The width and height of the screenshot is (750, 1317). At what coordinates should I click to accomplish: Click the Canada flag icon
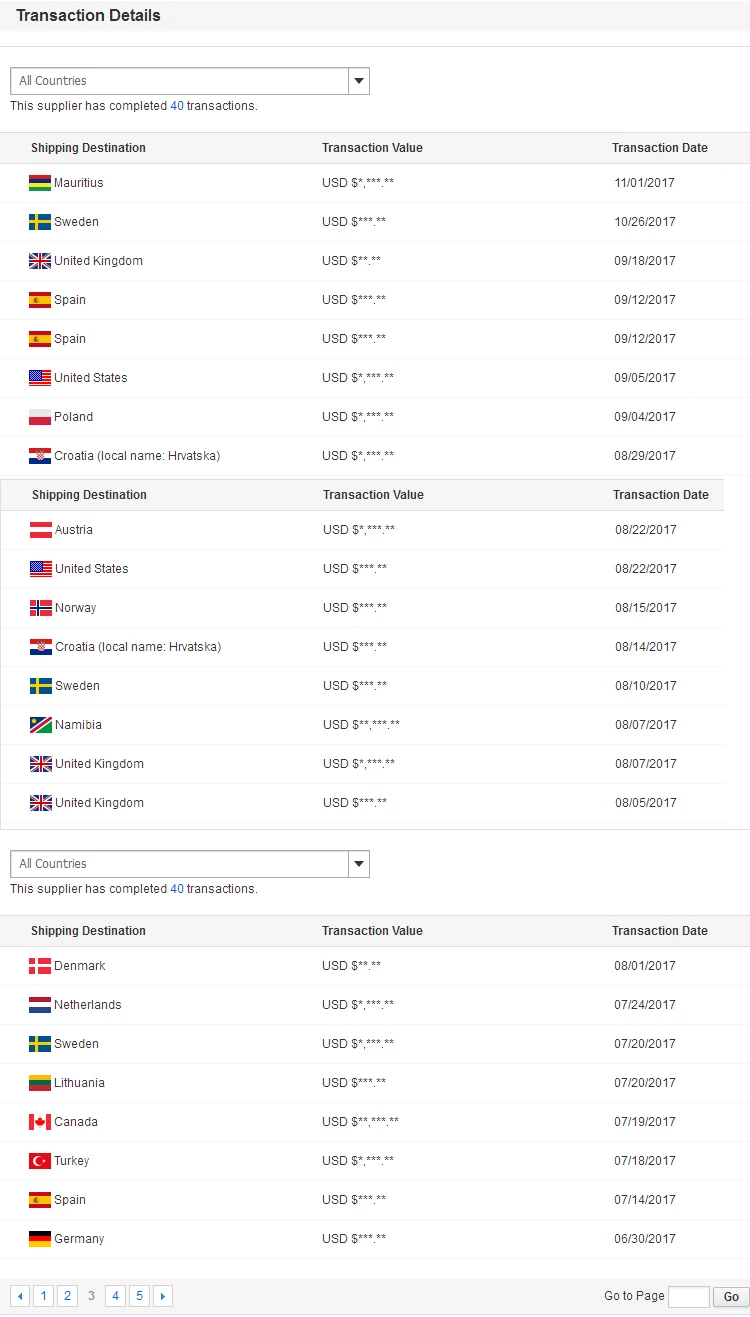40,1122
